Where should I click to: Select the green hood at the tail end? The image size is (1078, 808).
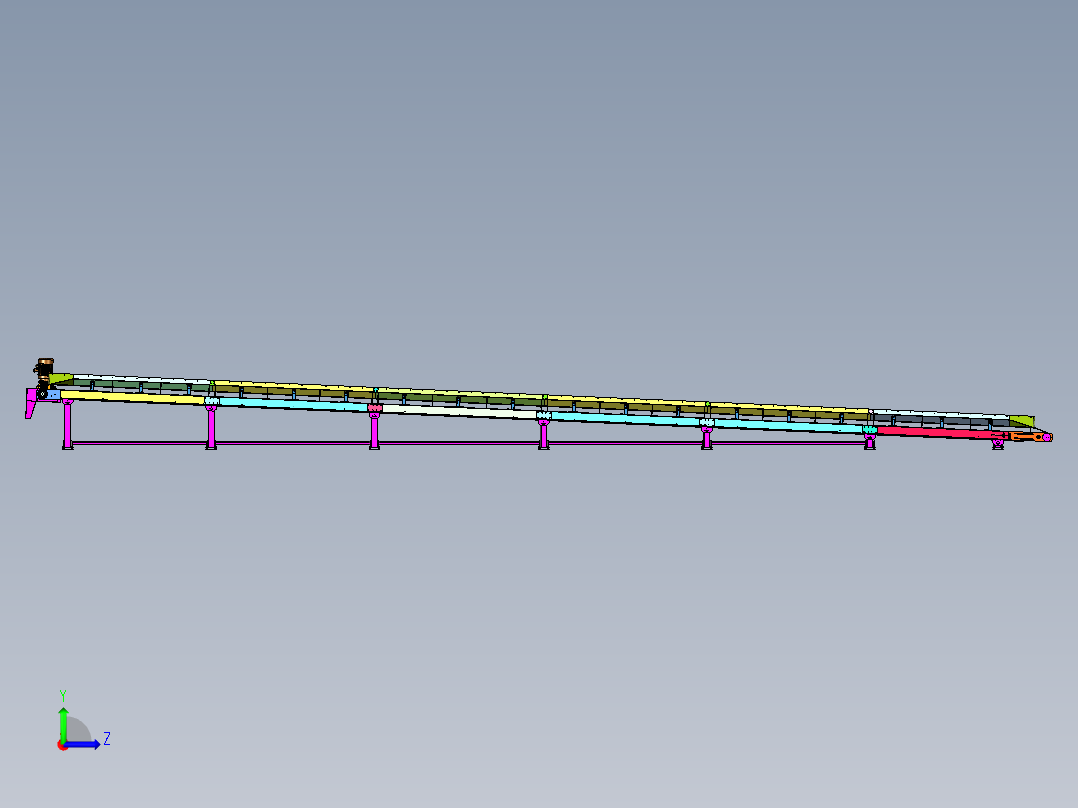1023,420
